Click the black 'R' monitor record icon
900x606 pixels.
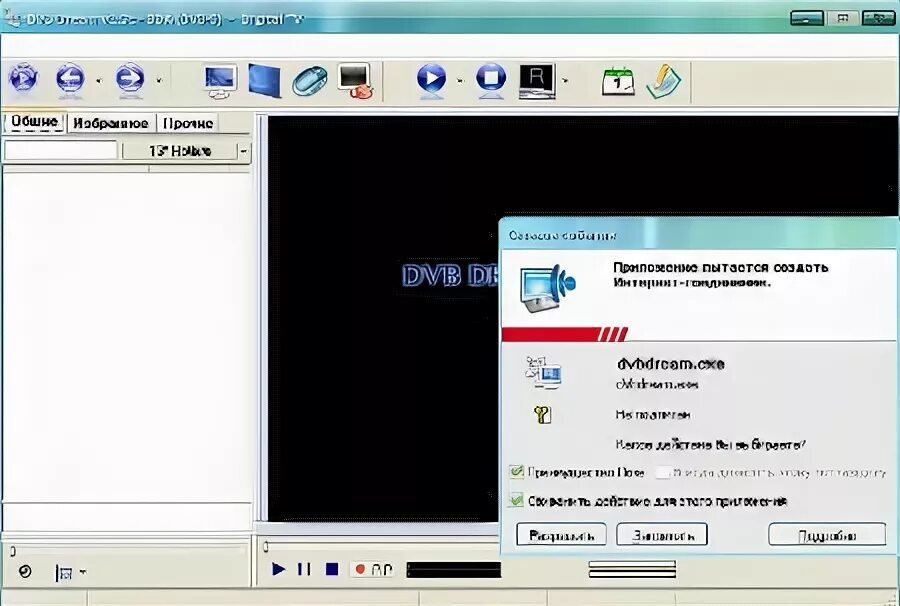537,81
